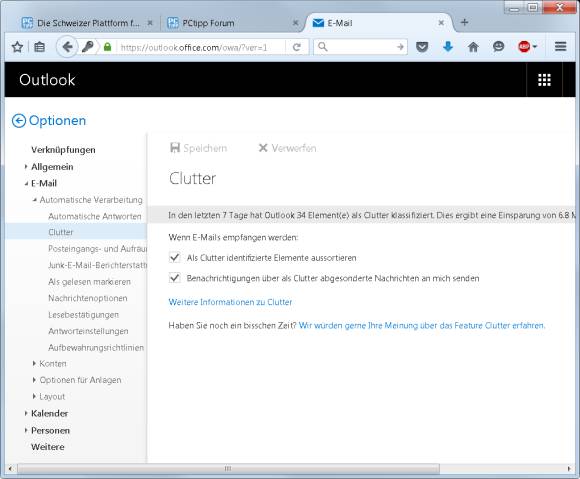Image resolution: width=580 pixels, height=479 pixels.
Task: Open the Firefox downloads arrow
Action: 448,47
